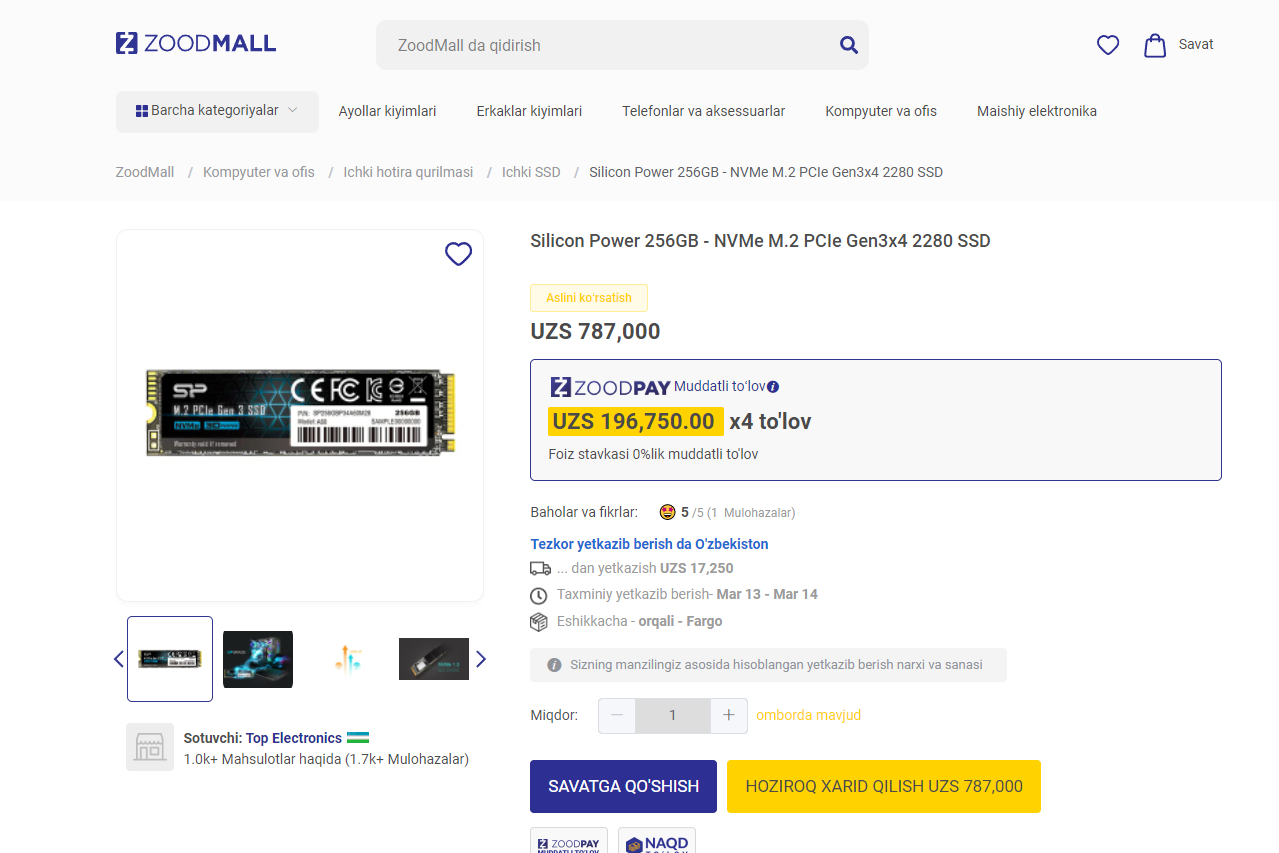Click Mar 13 - Mar 14 delivery dates
The image size is (1279, 853).
[767, 594]
